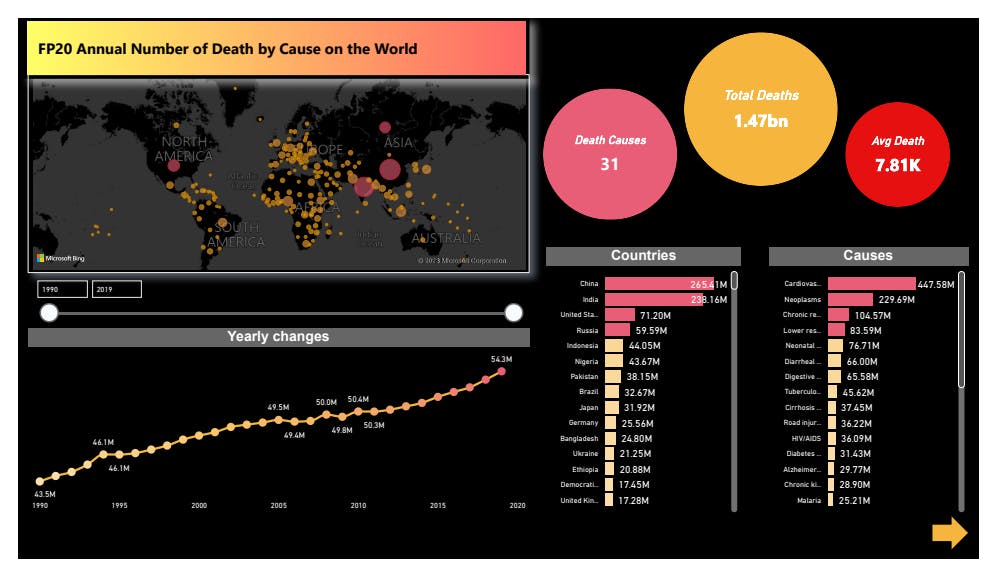Click the Yearly changes chart header
The image size is (996, 576).
(278, 337)
